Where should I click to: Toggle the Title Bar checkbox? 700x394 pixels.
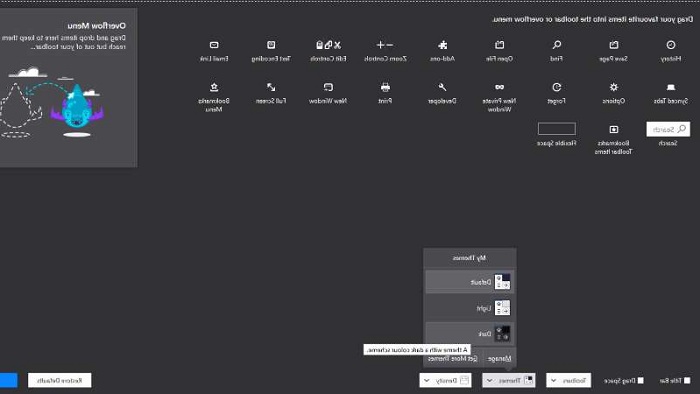pyautogui.click(x=687, y=381)
